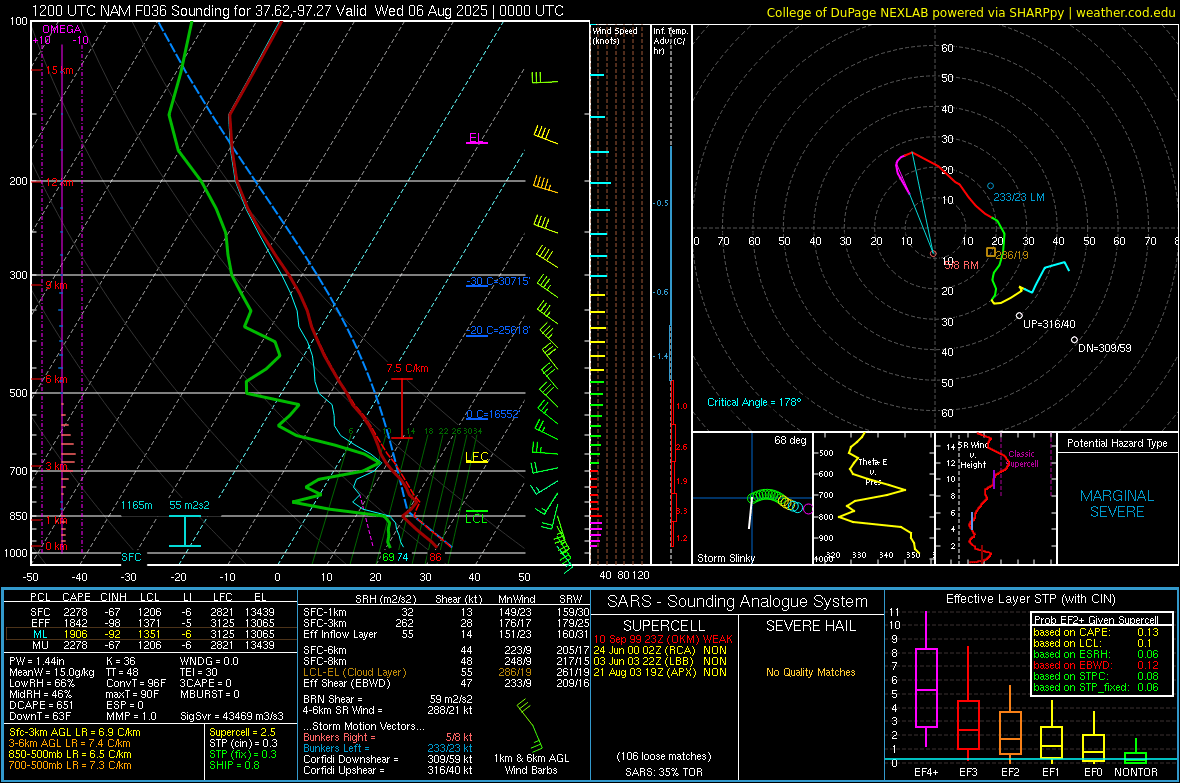This screenshot has height=783, width=1180.
Task: Click the 'Wind Speed (knots)' panel header
Action: coord(615,35)
